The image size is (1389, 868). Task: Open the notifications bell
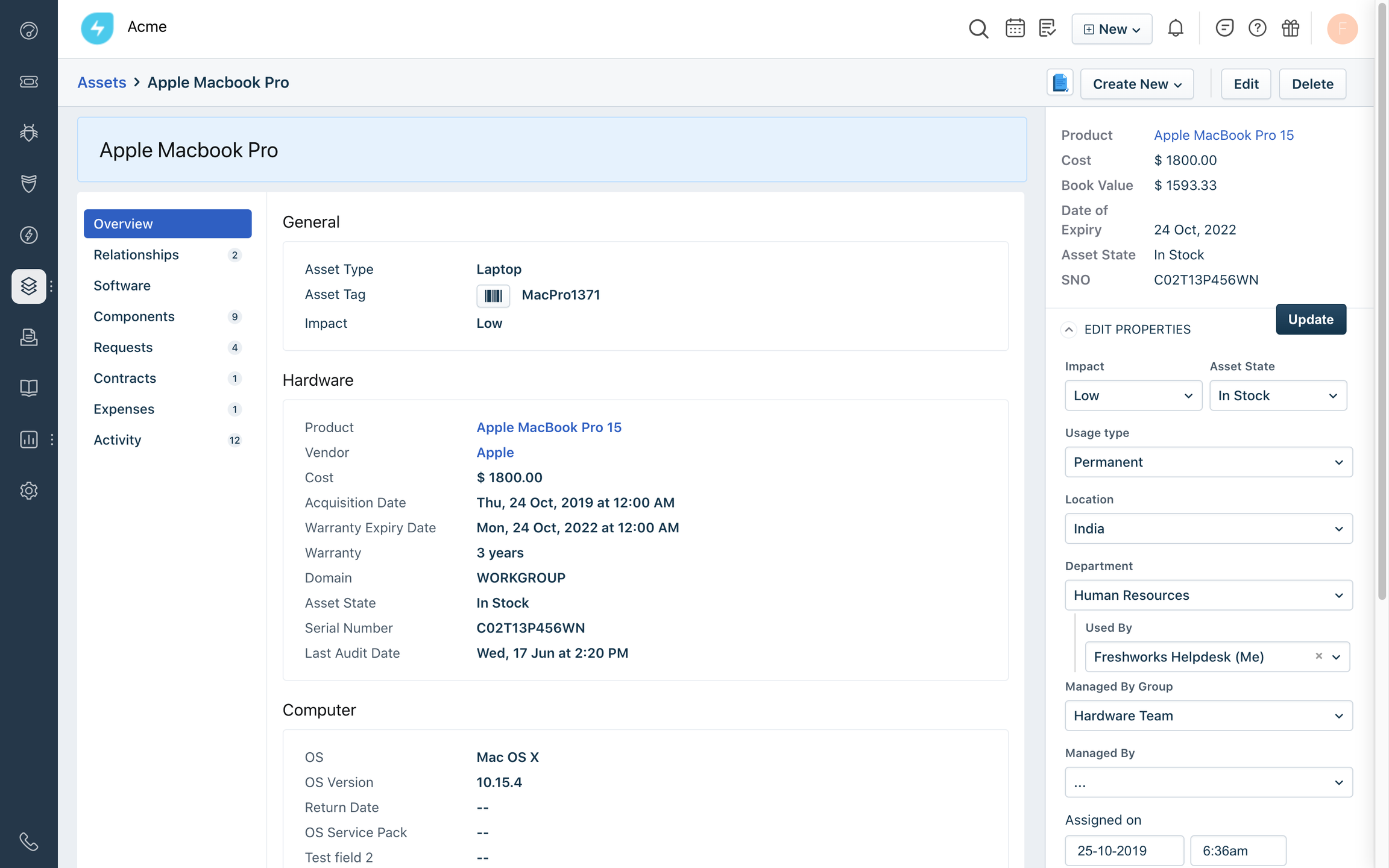click(x=1175, y=28)
